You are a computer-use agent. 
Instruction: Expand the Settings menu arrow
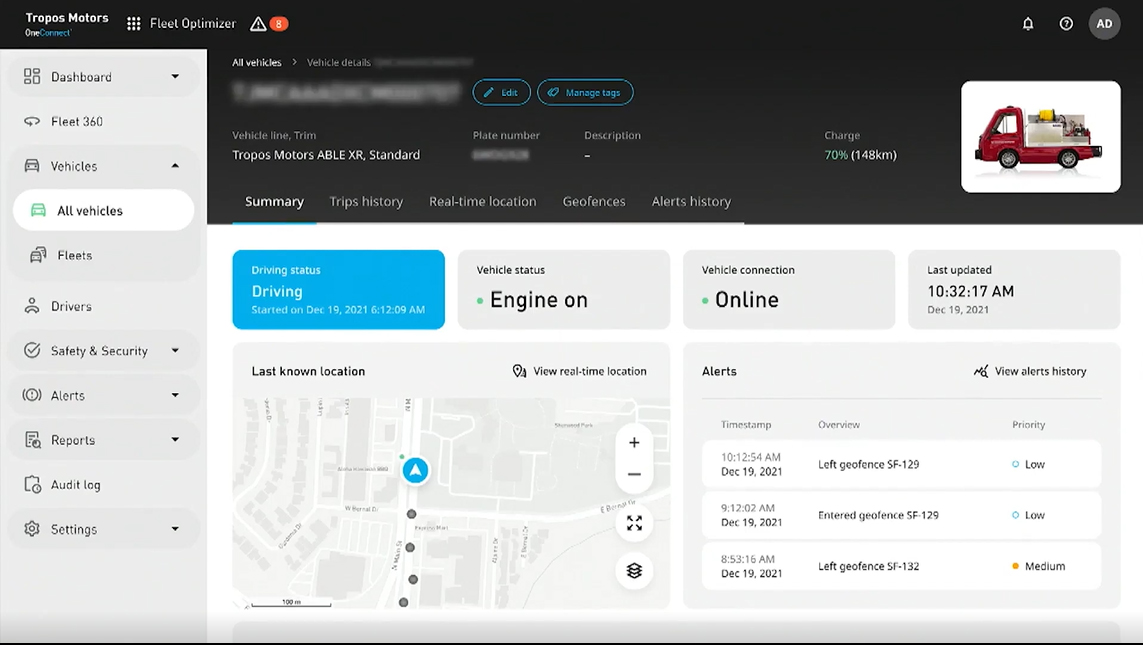point(175,529)
